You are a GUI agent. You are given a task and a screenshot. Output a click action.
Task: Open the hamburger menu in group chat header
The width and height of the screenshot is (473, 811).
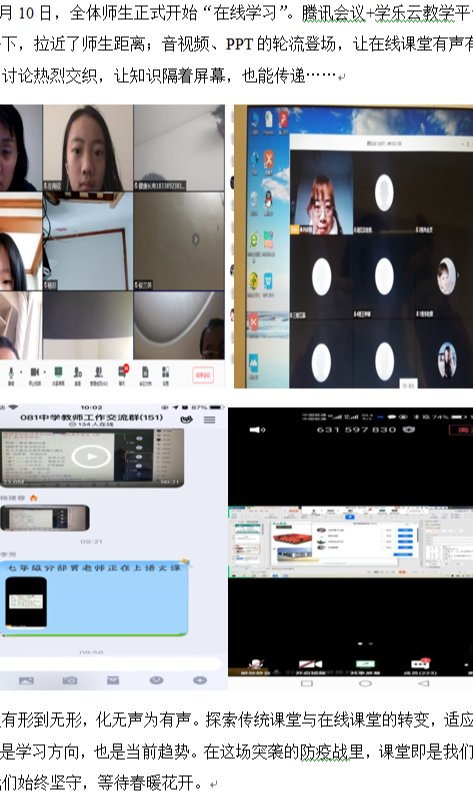pos(209,419)
